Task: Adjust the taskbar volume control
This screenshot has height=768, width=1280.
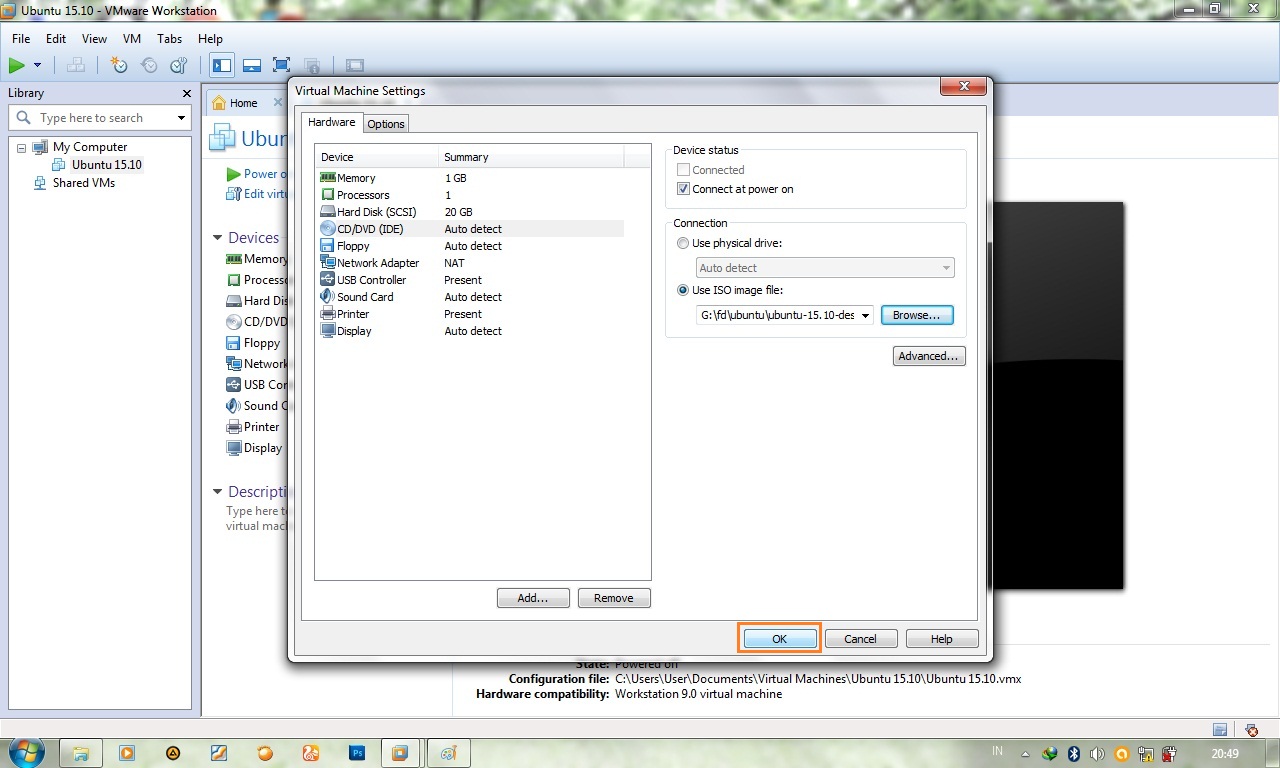Action: click(1096, 752)
